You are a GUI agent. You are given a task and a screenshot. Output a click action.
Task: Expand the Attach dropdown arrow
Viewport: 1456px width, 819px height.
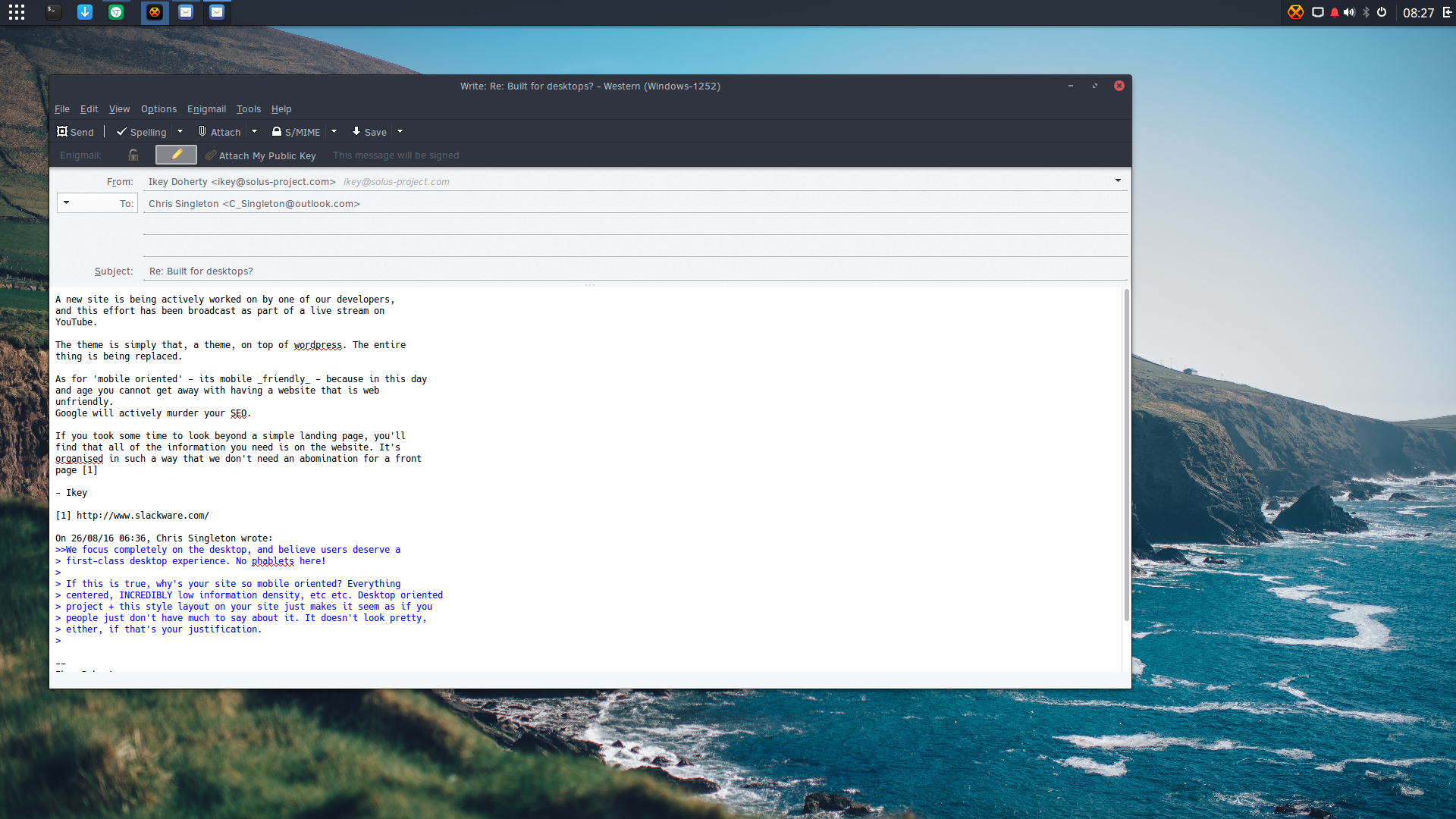coord(254,132)
